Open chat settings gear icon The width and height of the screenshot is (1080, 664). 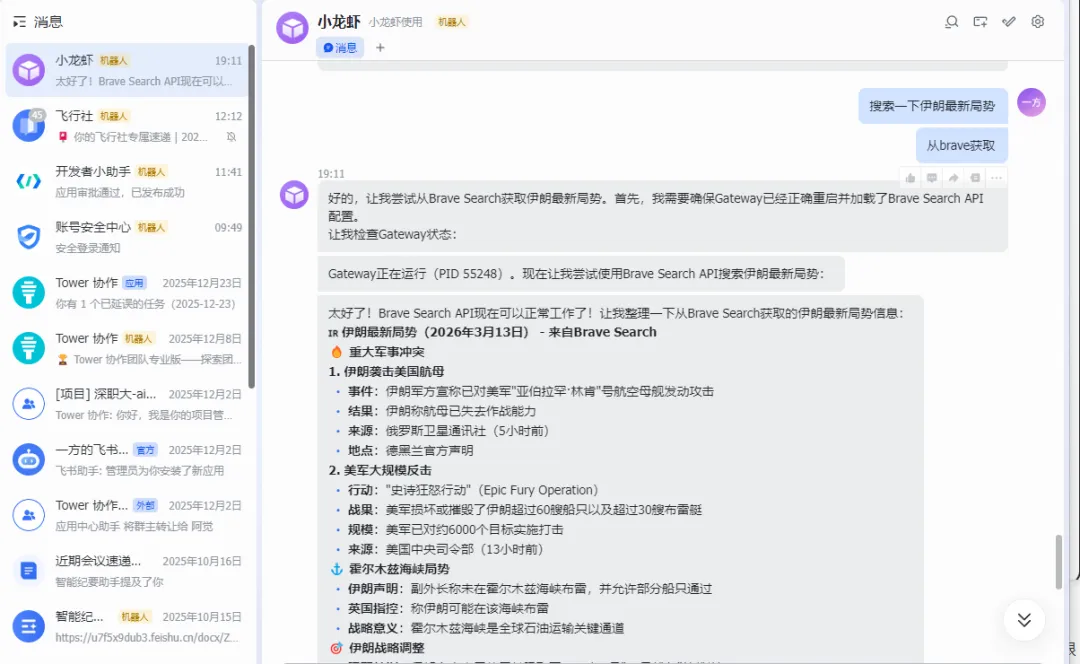click(1038, 22)
